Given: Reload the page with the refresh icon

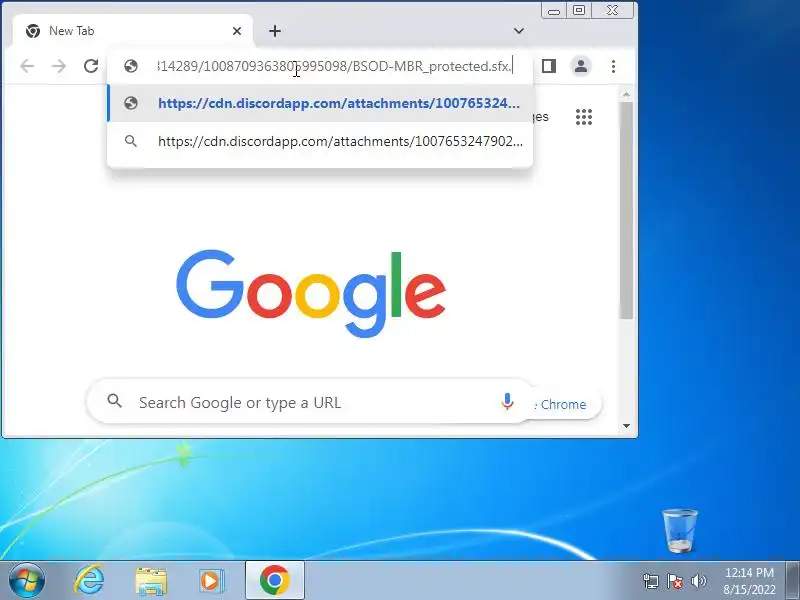Looking at the screenshot, I should [x=91, y=66].
